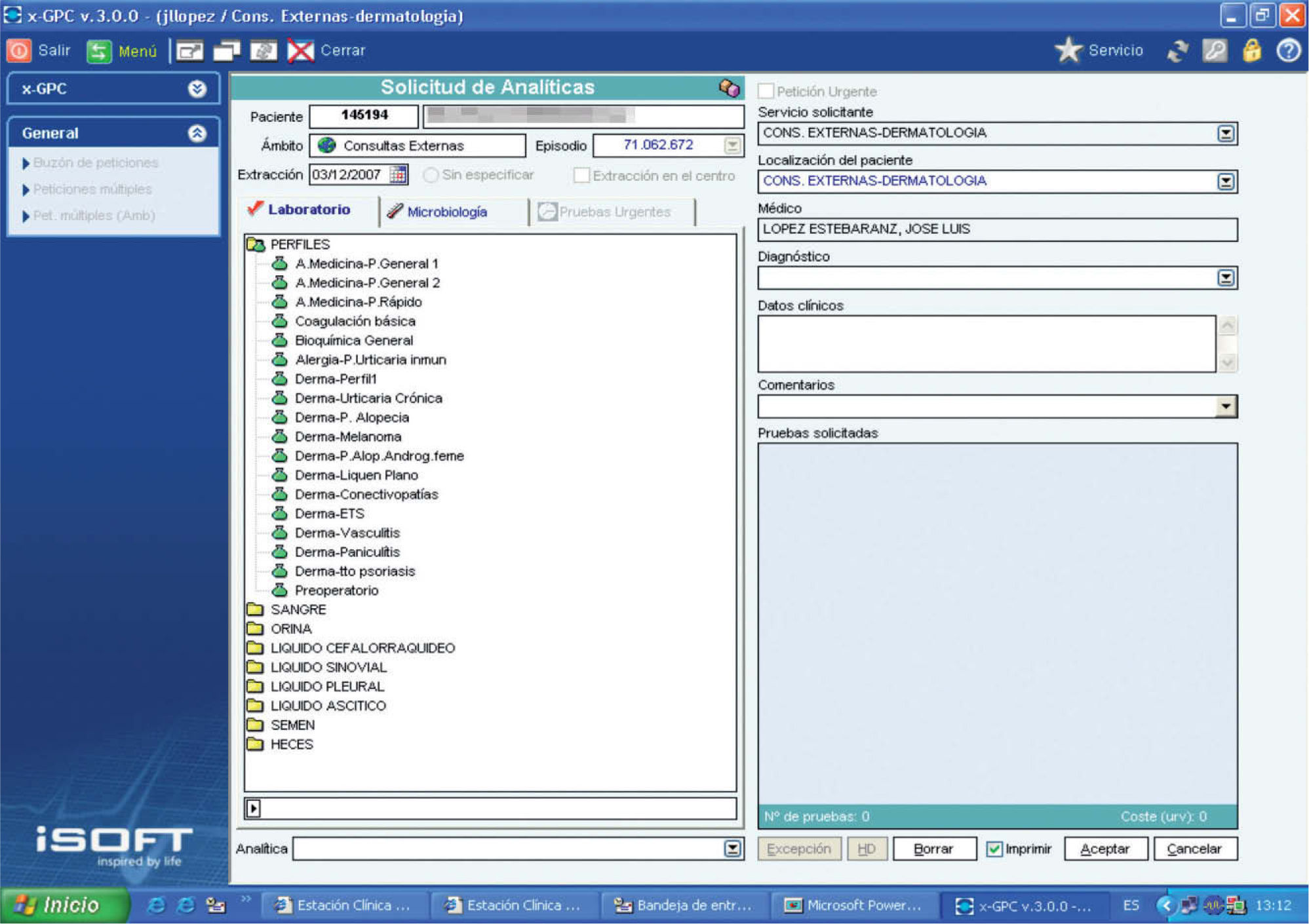Click in the Datos clínicos text area
The height and width of the screenshot is (924, 1309).
(x=986, y=343)
